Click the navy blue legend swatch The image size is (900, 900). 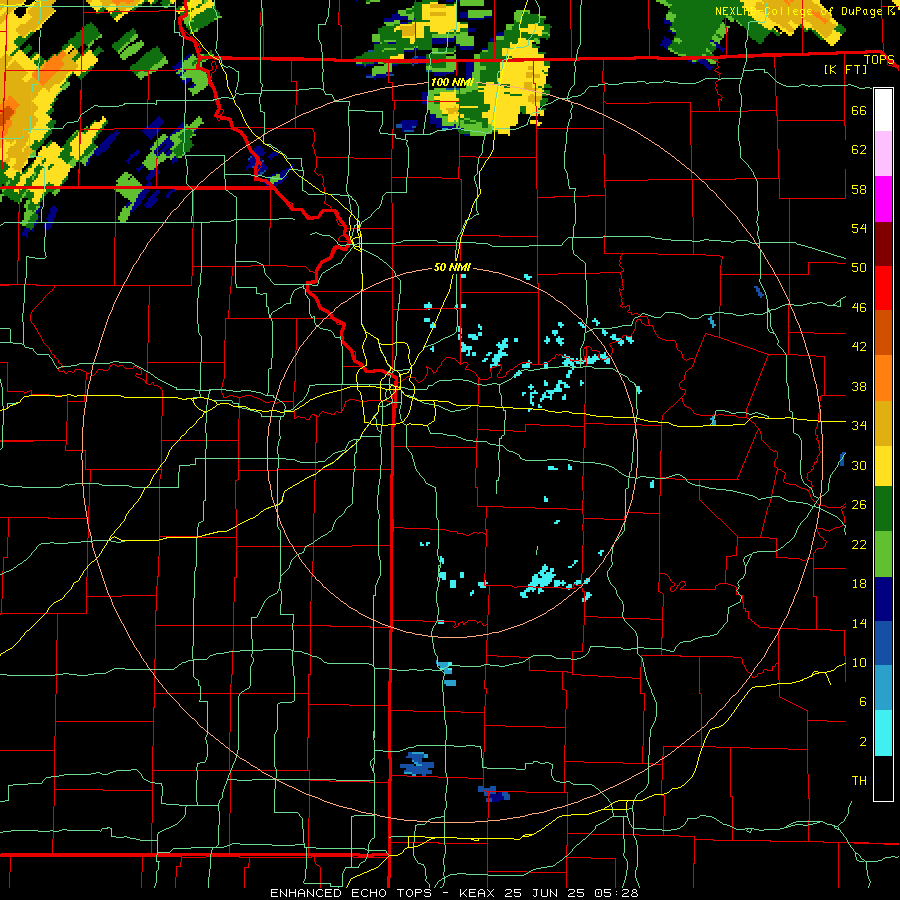click(x=883, y=599)
